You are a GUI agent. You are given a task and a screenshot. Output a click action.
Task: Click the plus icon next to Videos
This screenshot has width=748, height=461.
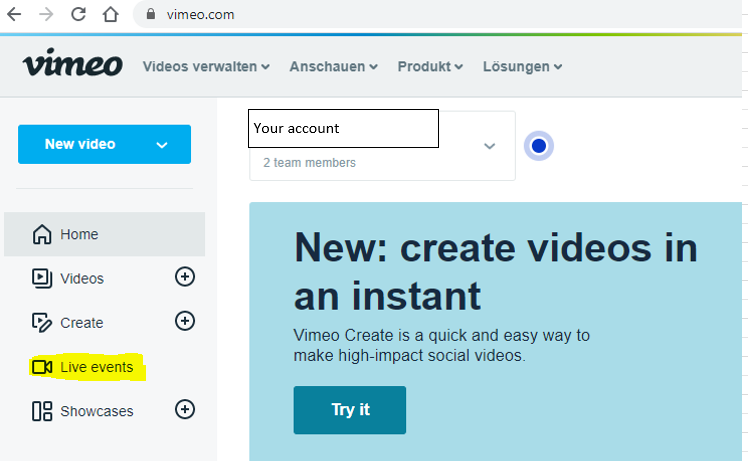pos(185,277)
